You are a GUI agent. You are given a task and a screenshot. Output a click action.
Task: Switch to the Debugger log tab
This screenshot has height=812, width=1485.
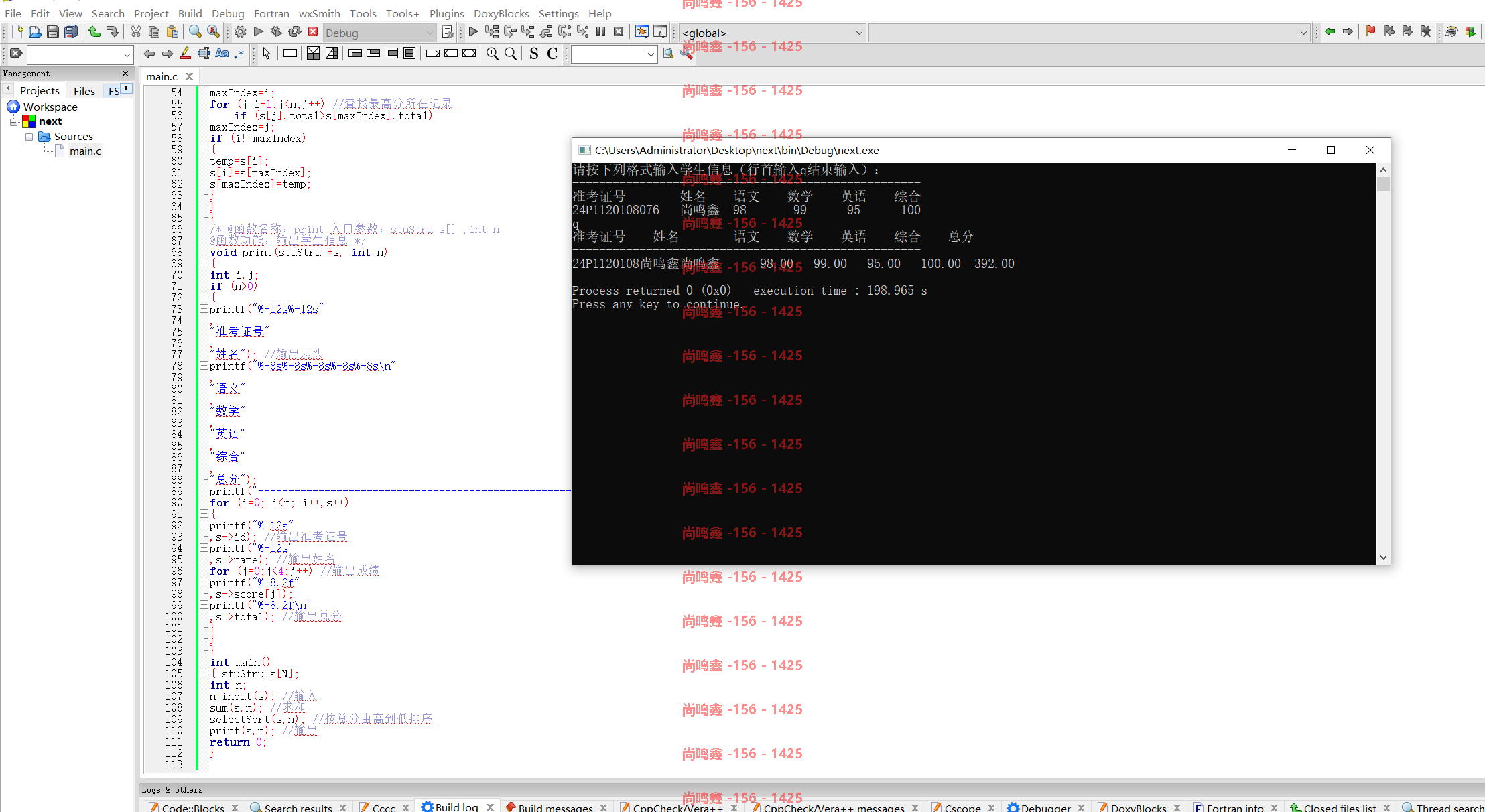tap(1045, 807)
